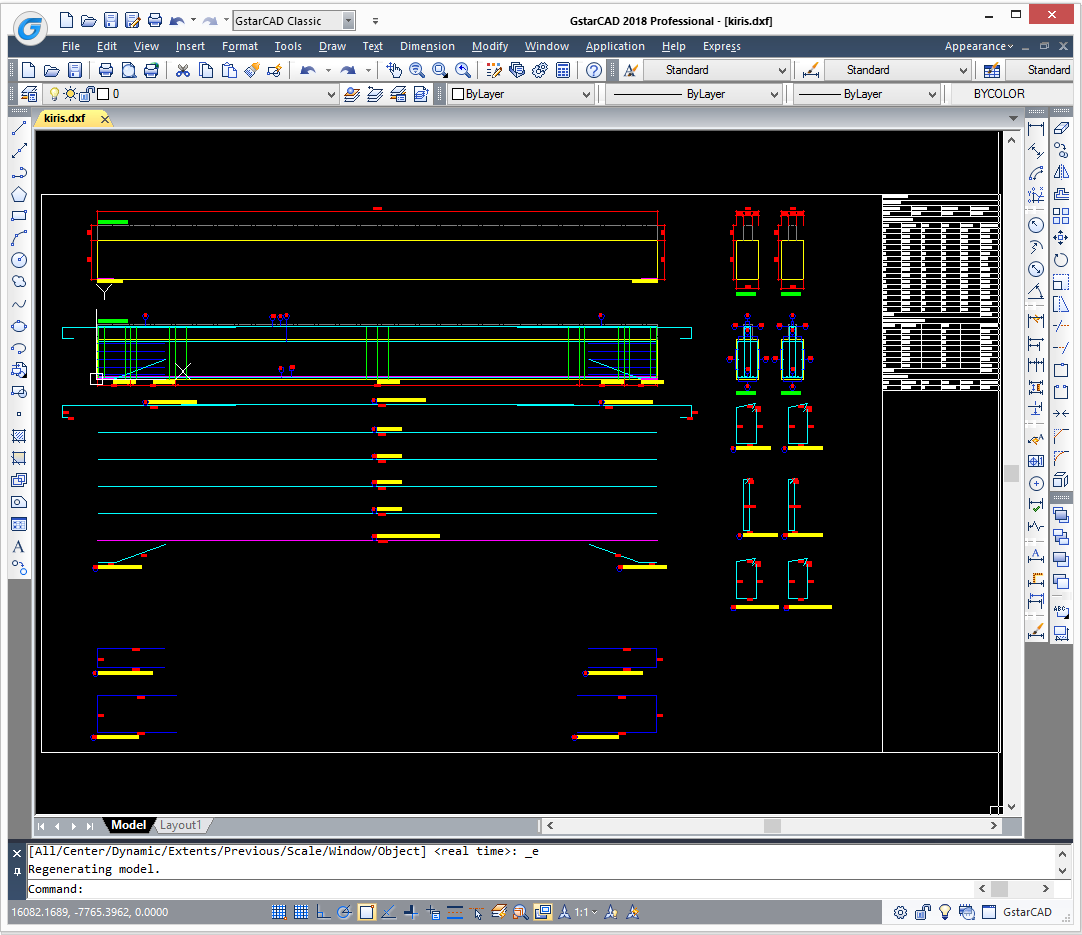Open the Express menu

click(x=722, y=46)
